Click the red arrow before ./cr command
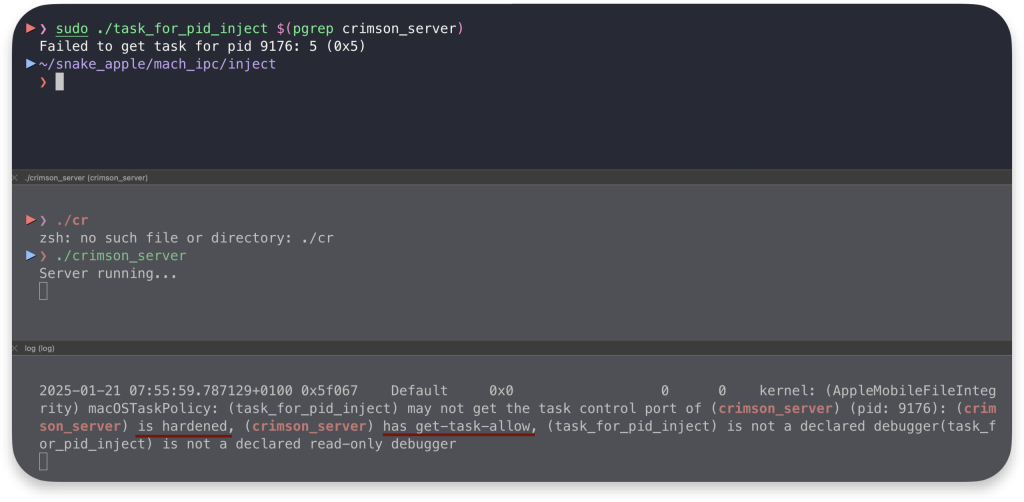The height and width of the screenshot is (502, 1024). click(31, 219)
